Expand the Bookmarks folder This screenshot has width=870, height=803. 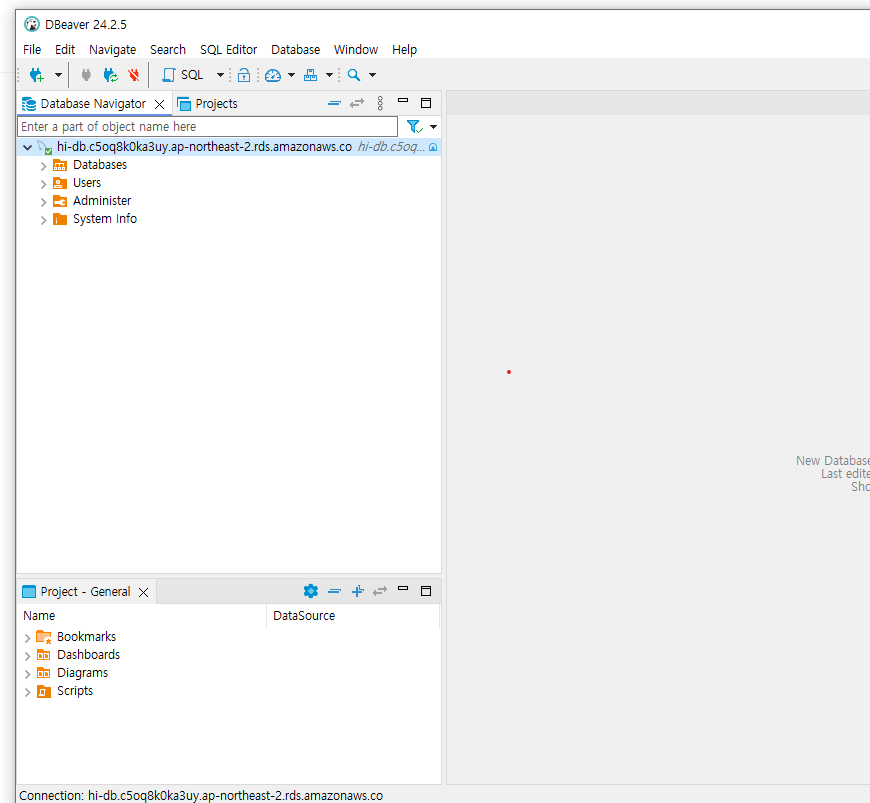(27, 638)
